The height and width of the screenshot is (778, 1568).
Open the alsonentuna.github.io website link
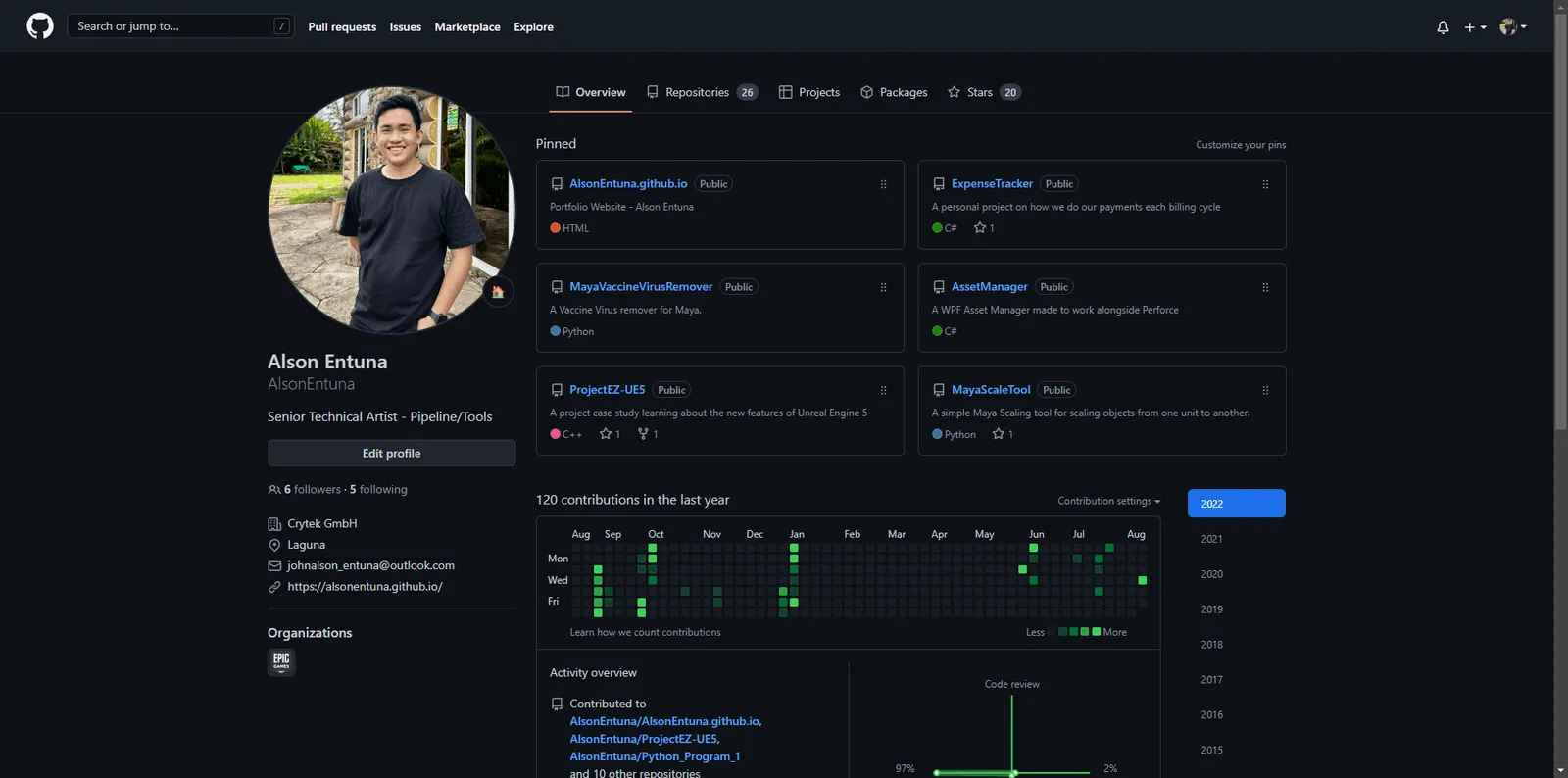(x=365, y=587)
